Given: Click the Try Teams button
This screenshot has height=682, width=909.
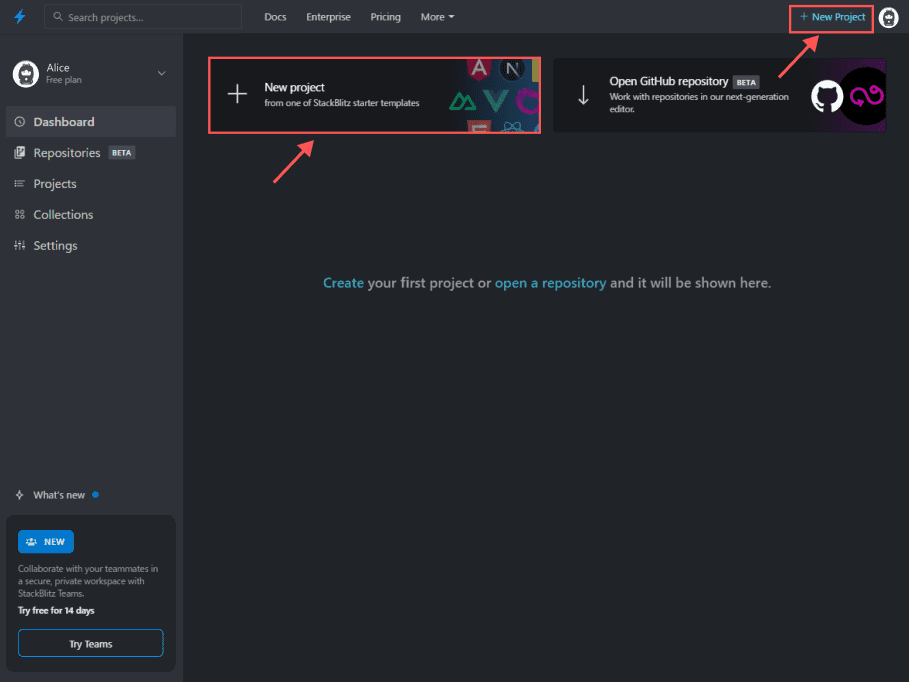Looking at the screenshot, I should coord(90,643).
